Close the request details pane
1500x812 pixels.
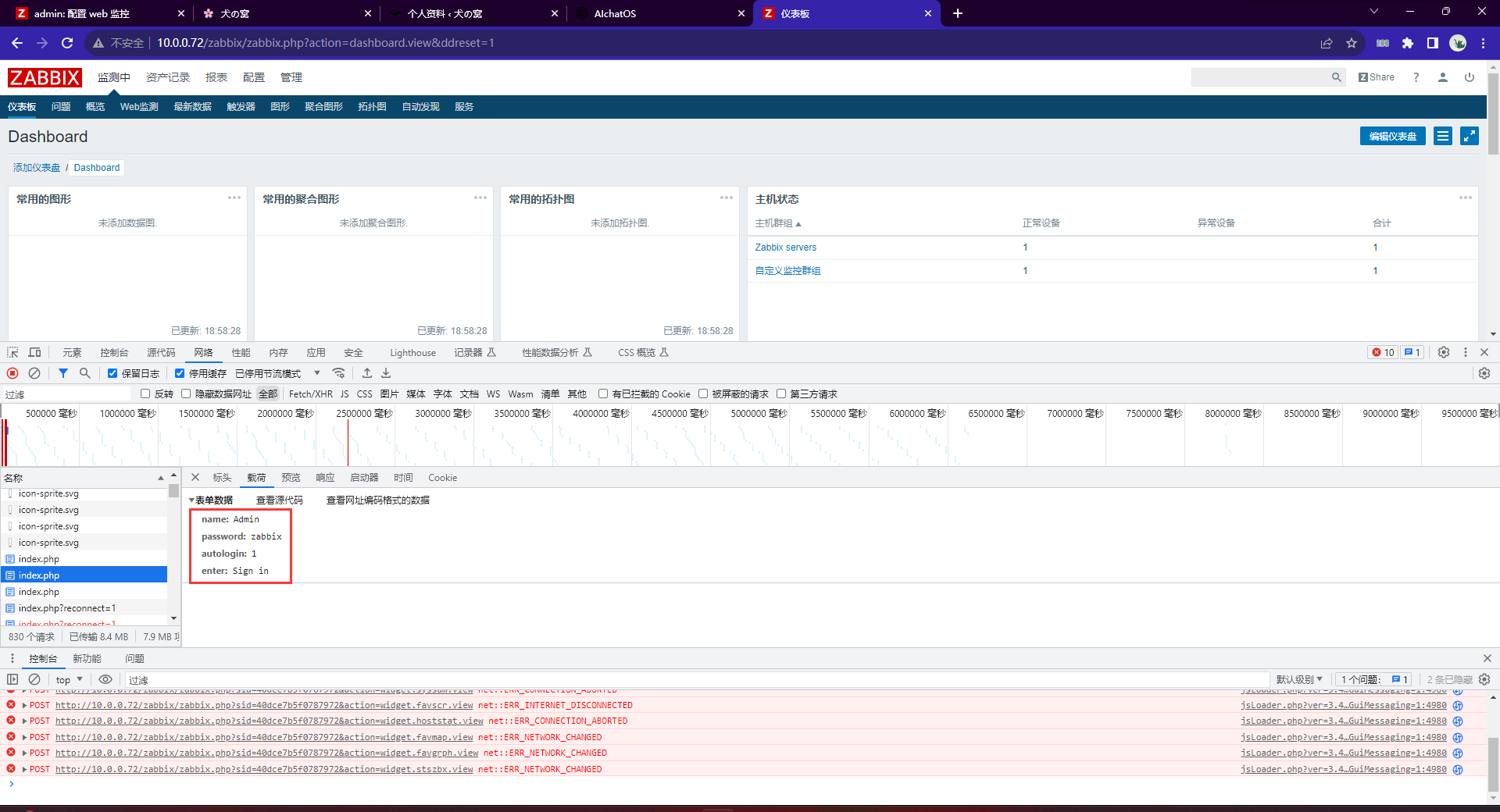click(x=195, y=477)
